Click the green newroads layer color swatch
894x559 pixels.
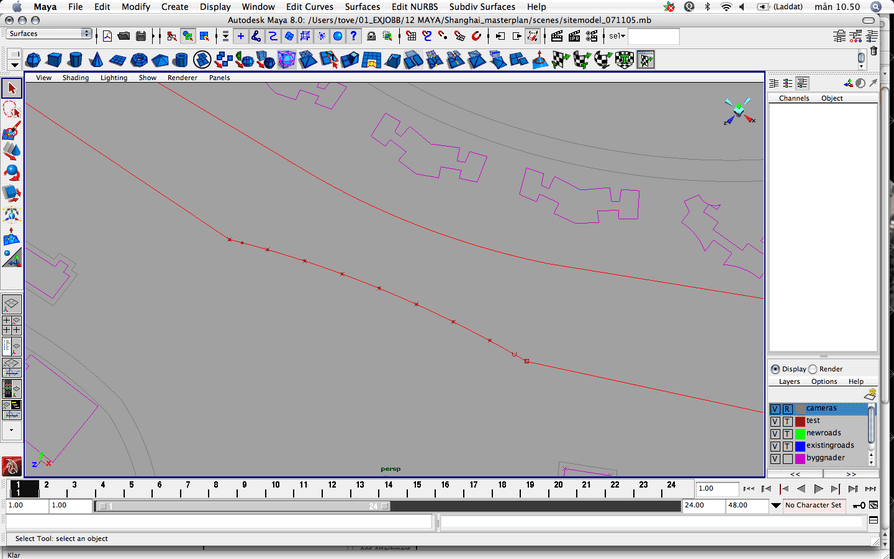800,434
